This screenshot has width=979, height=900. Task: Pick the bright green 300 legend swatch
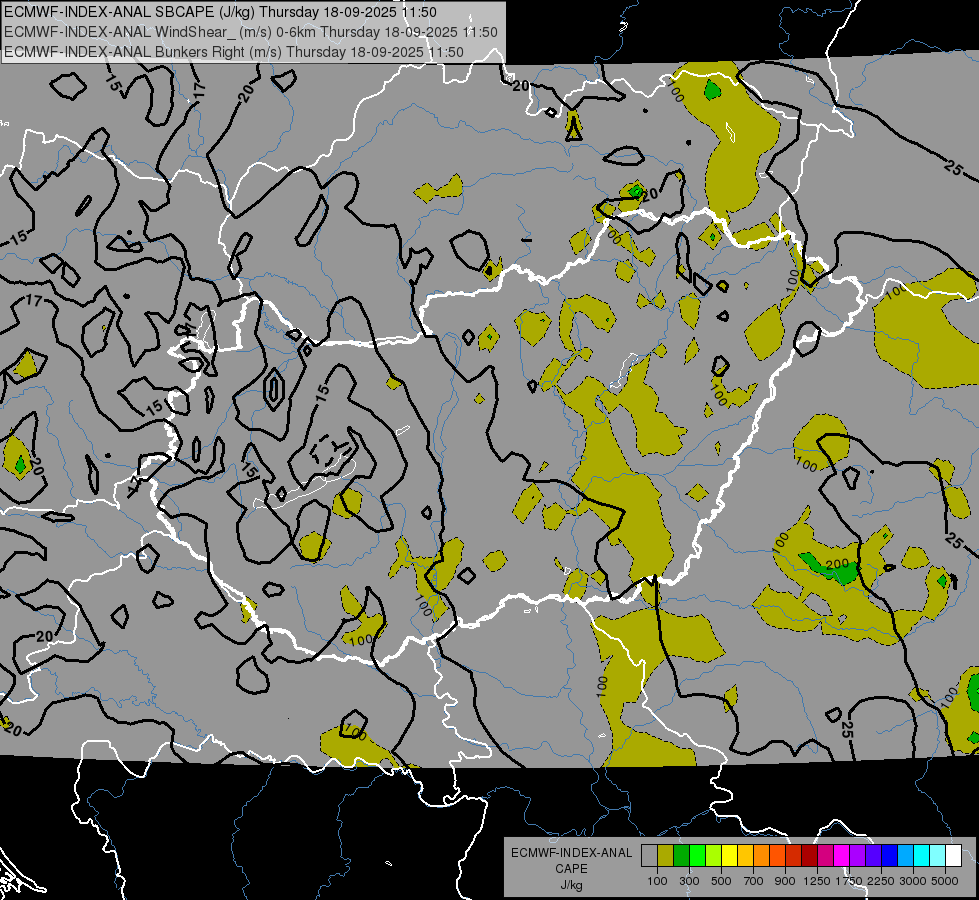(697, 856)
